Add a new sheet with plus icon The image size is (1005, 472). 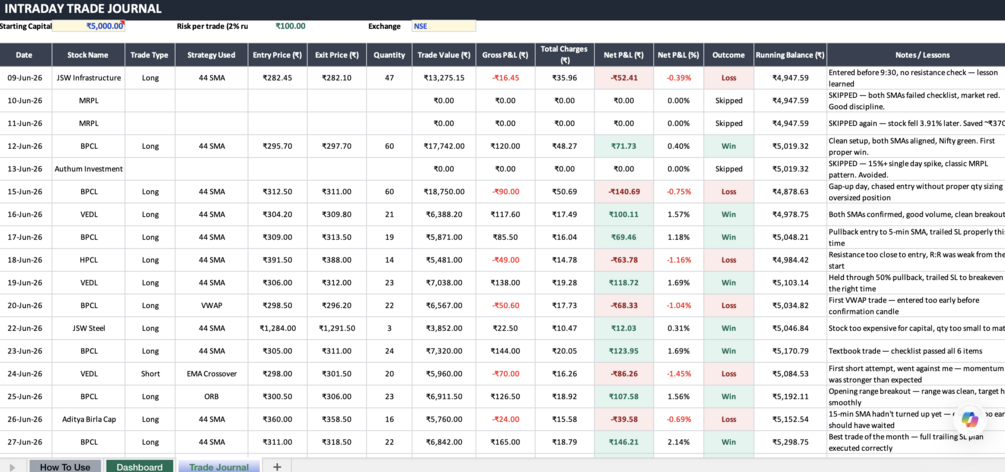pos(277,466)
